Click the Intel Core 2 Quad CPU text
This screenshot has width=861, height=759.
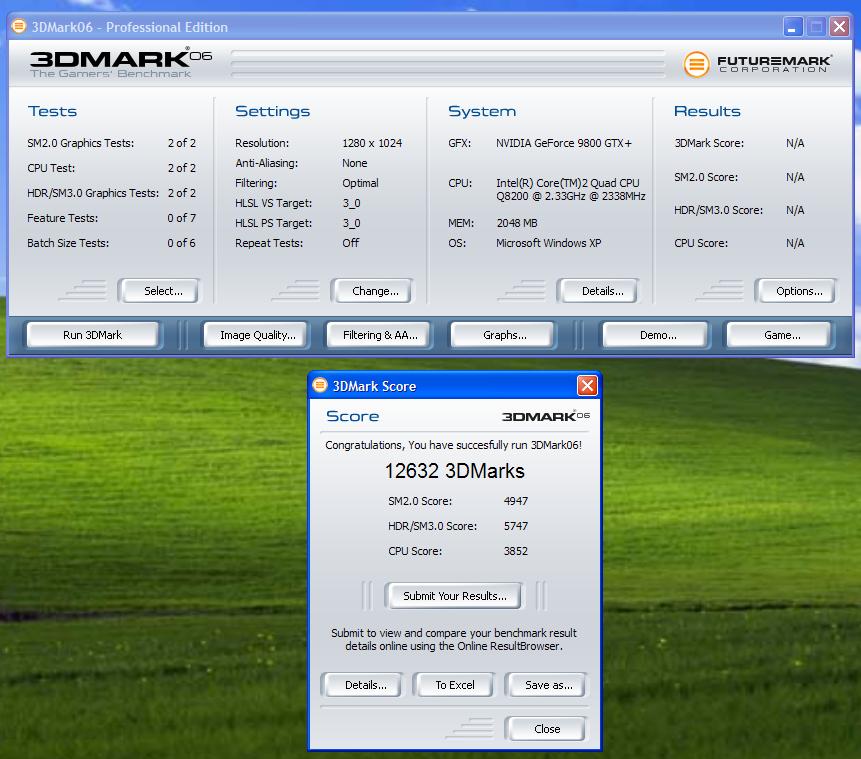[571, 189]
